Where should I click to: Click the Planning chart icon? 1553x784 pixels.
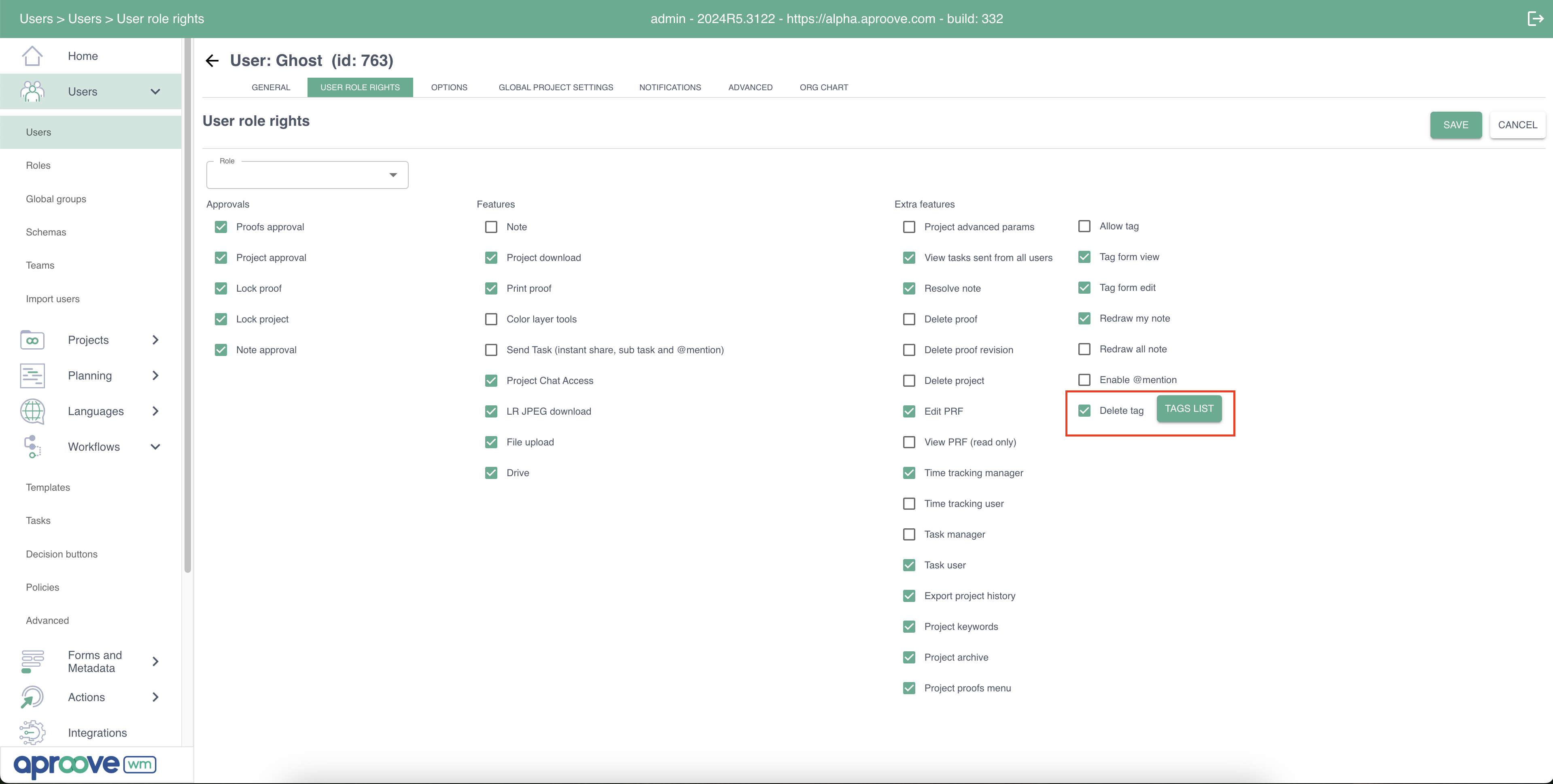pos(32,375)
